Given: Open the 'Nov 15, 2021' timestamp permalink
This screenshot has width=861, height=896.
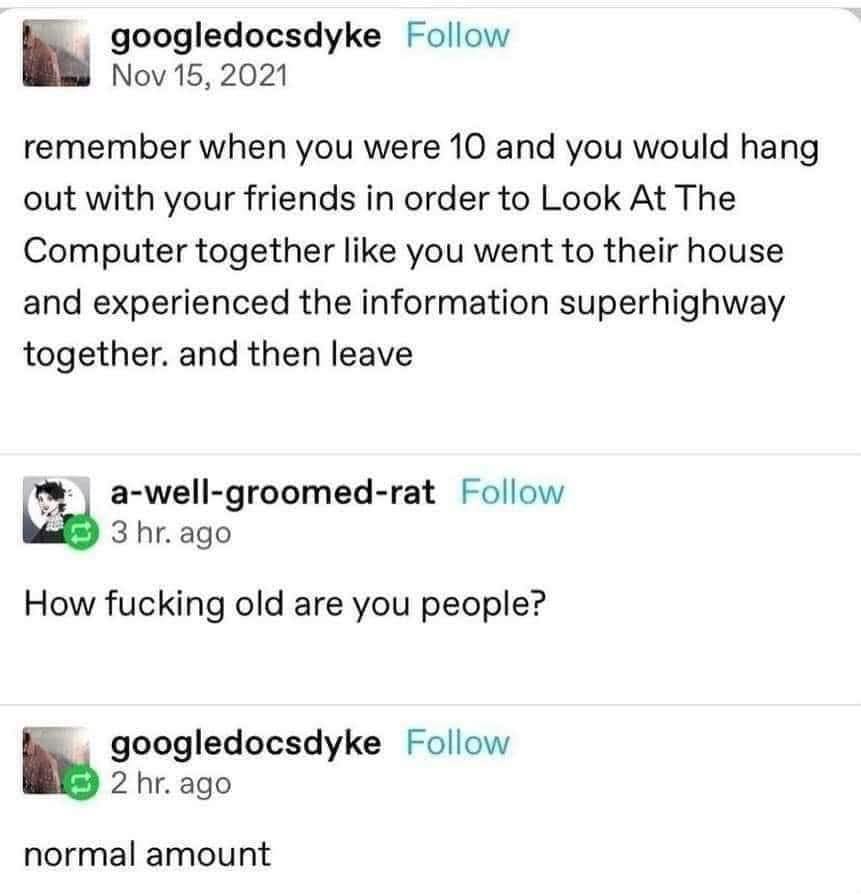Looking at the screenshot, I should [199, 76].
